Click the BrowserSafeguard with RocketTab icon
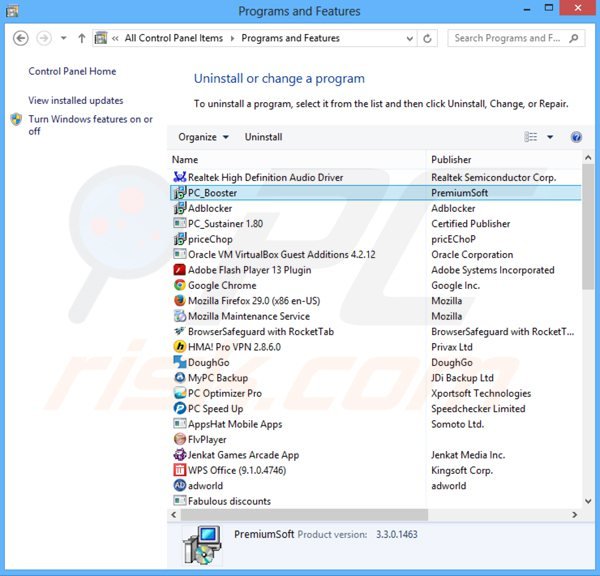 coord(179,331)
